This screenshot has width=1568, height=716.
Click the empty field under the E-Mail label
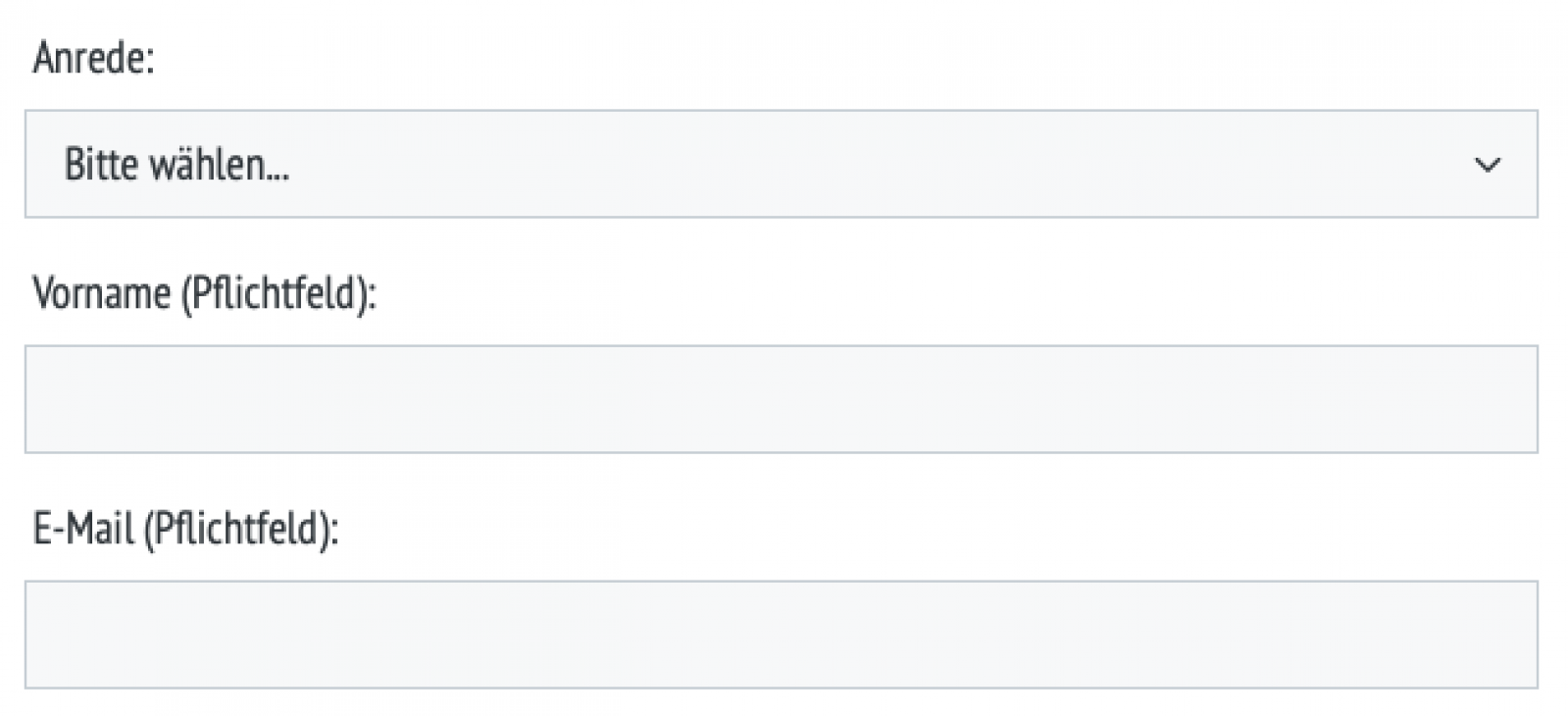tap(781, 635)
